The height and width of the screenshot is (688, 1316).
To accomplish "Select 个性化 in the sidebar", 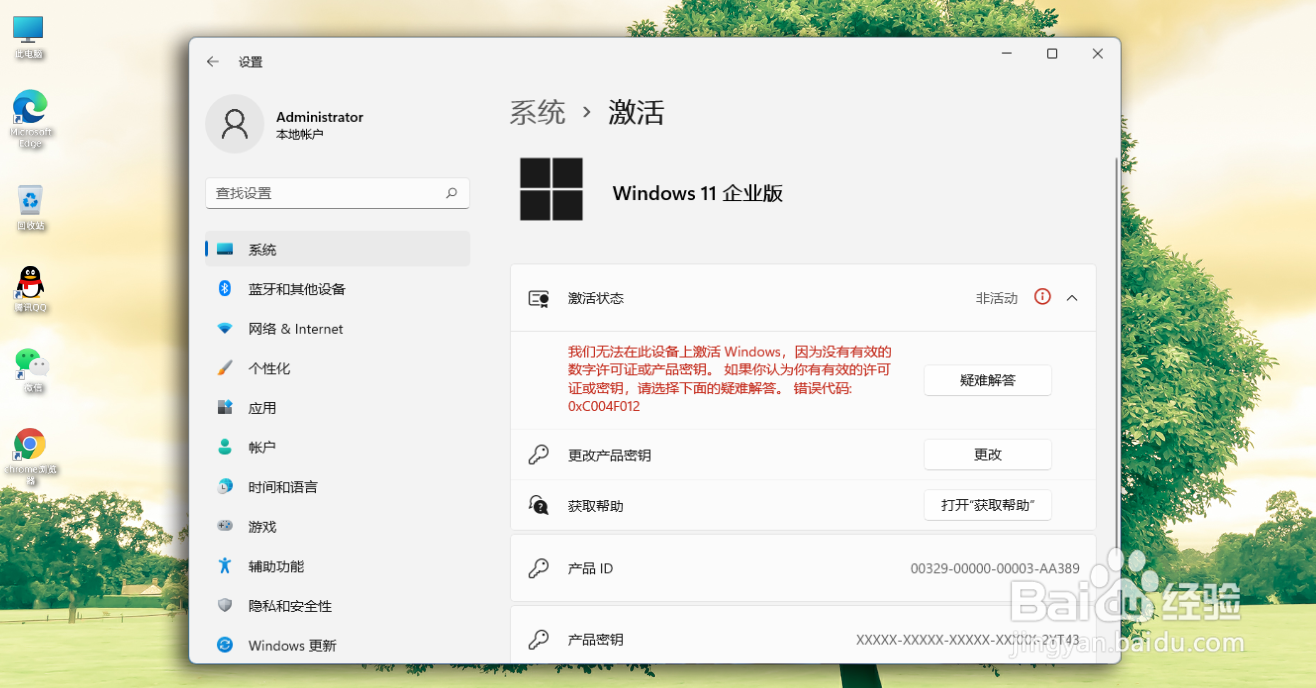I will [x=269, y=368].
